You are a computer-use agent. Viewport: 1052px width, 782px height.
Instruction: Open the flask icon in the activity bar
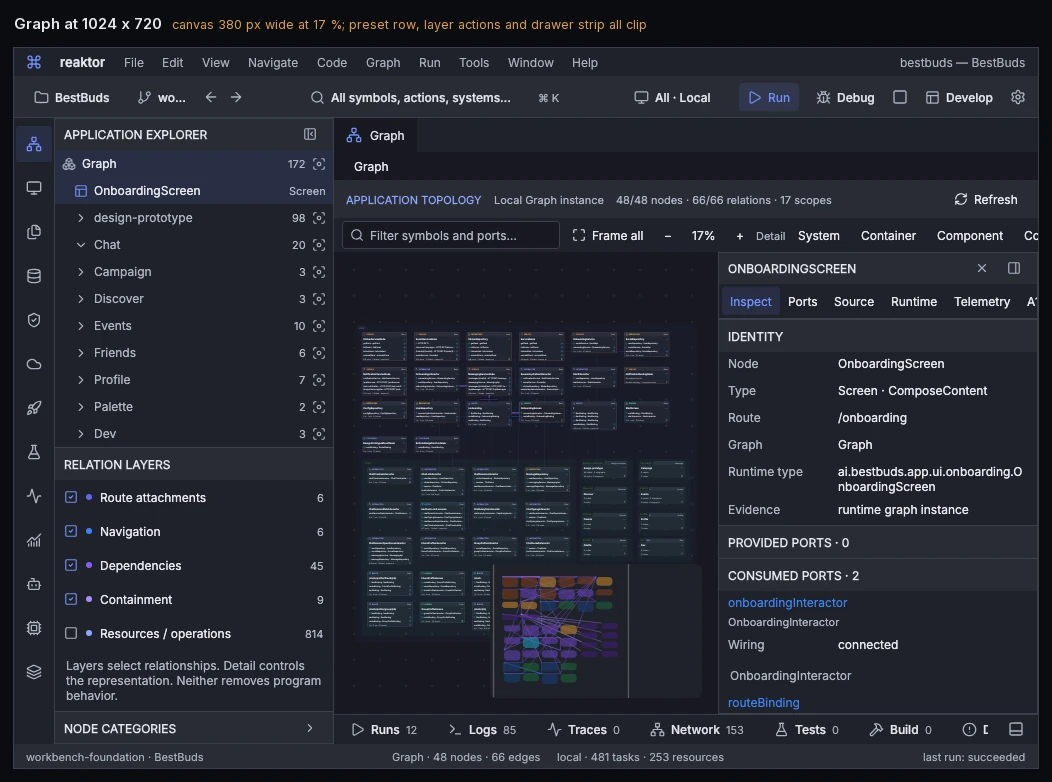click(x=34, y=452)
